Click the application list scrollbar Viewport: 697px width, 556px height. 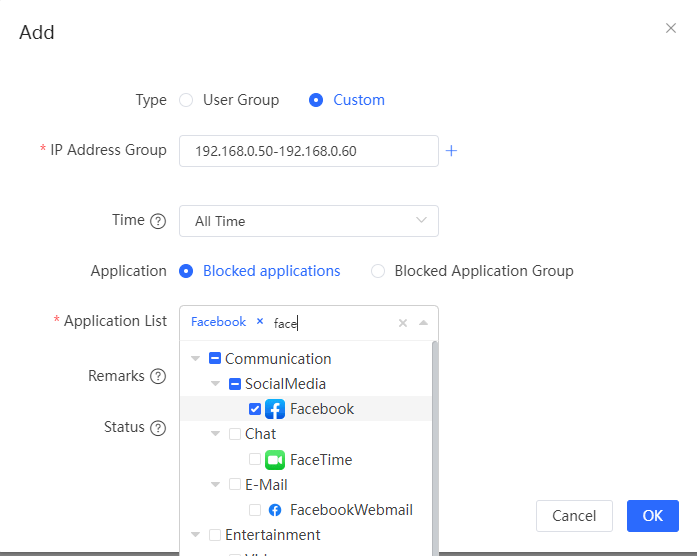coord(435,448)
